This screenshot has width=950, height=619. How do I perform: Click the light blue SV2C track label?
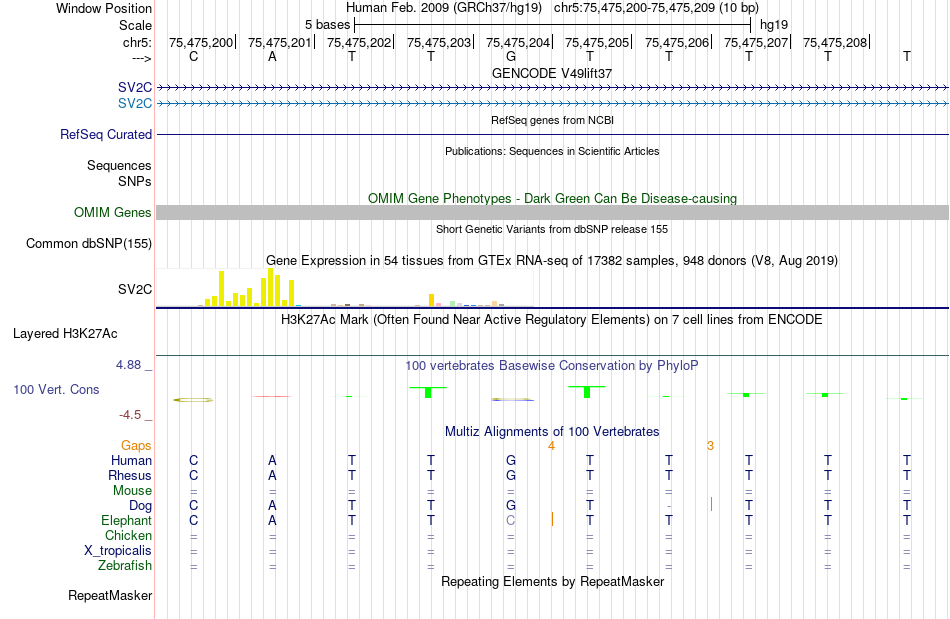(x=135, y=103)
